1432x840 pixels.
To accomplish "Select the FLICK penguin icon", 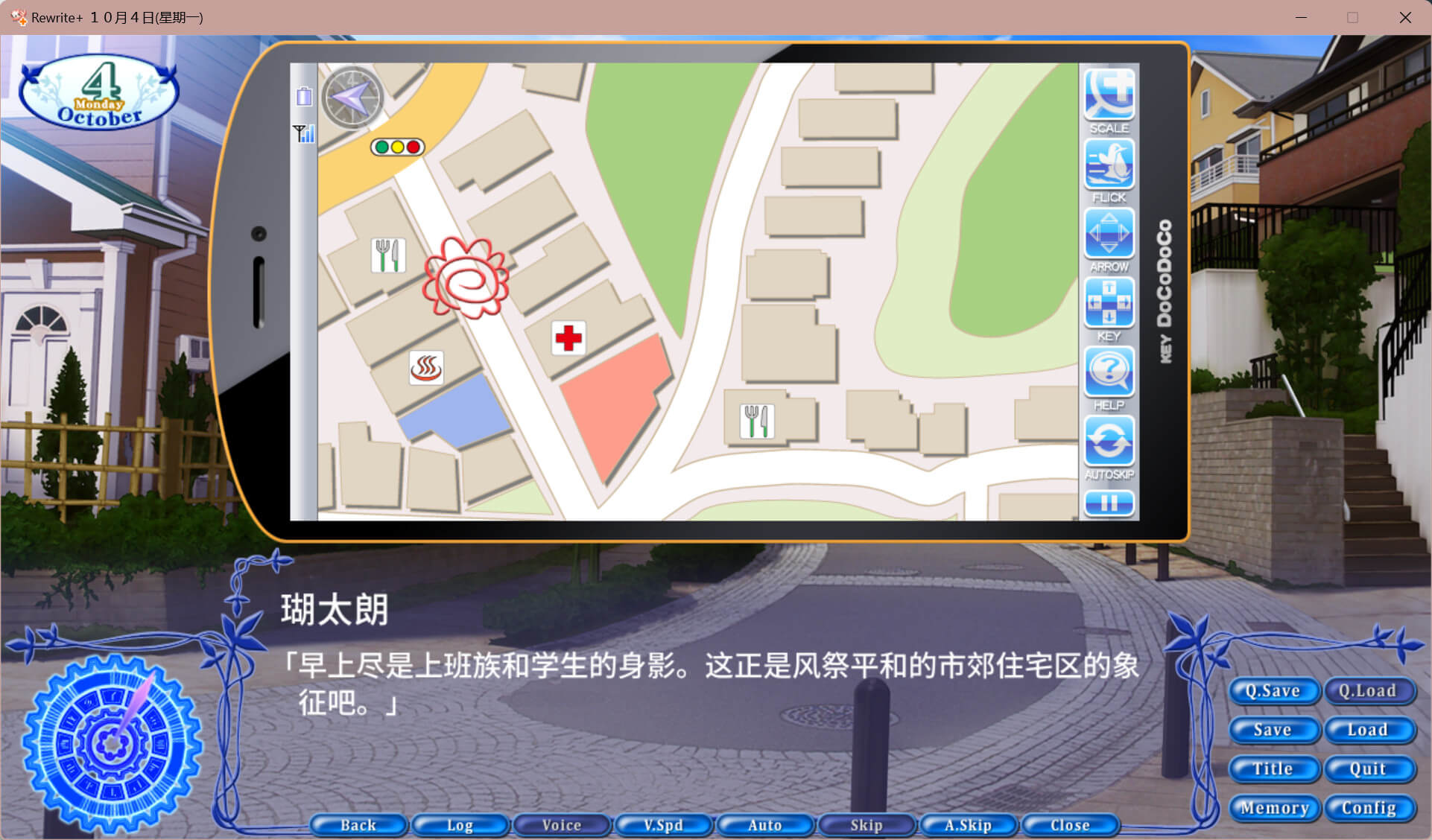I will click(1109, 164).
